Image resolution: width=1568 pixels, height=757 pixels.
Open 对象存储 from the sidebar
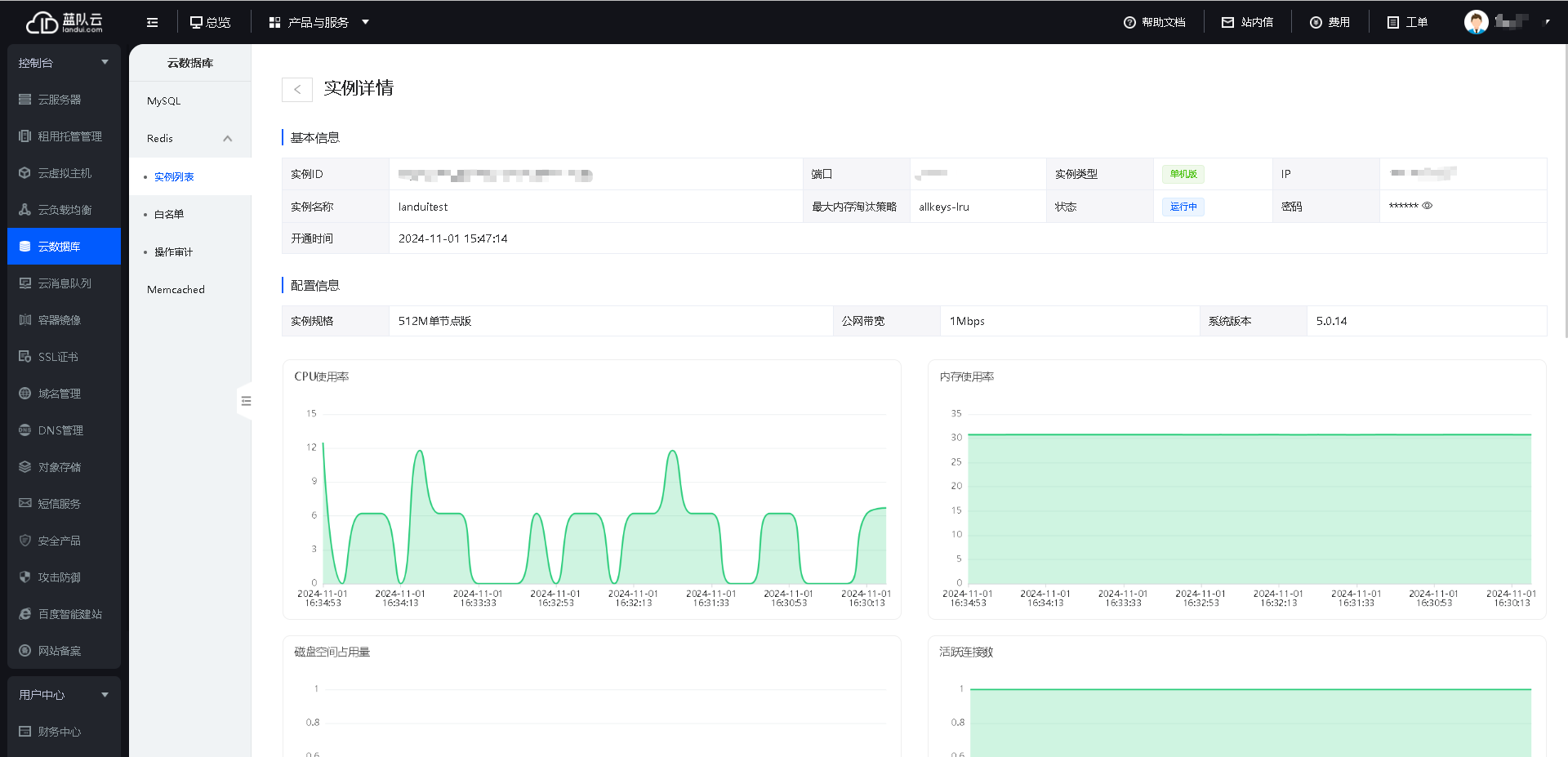[x=60, y=467]
